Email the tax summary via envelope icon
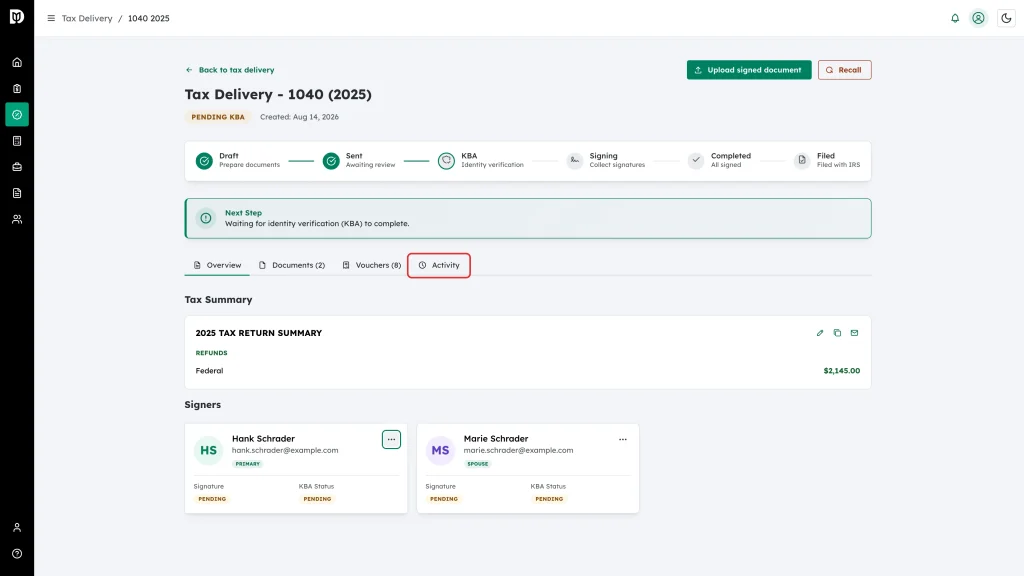 click(854, 333)
